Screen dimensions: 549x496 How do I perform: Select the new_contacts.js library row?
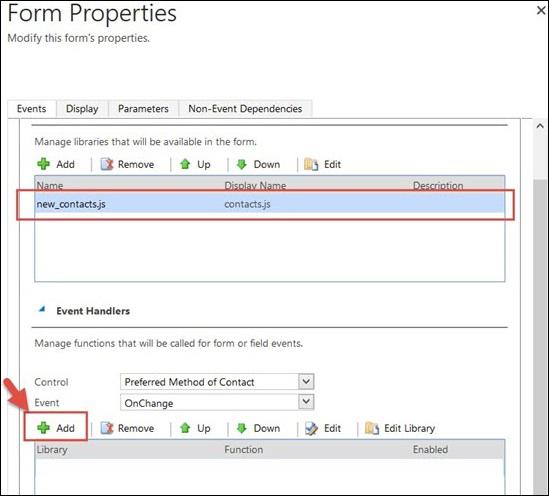pyautogui.click(x=270, y=204)
